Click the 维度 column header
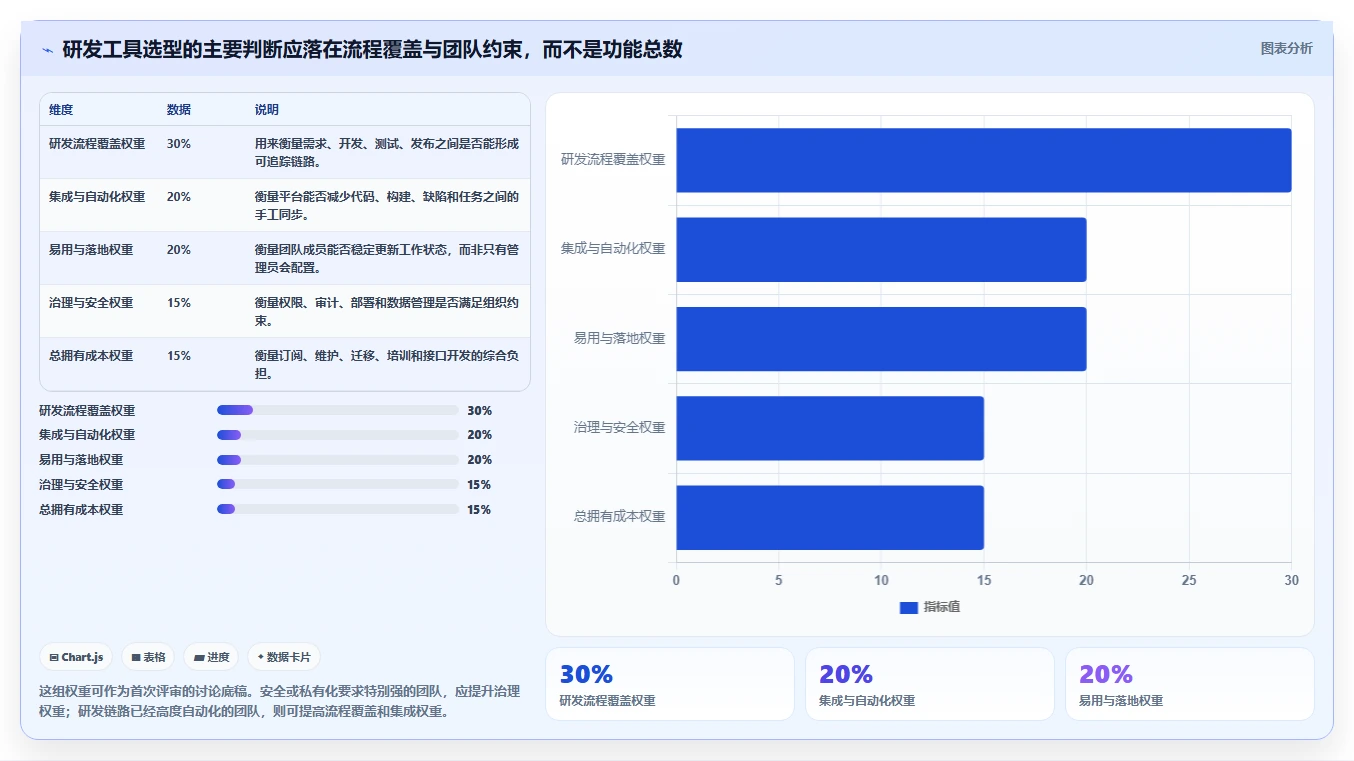1354x761 pixels. pyautogui.click(x=61, y=110)
